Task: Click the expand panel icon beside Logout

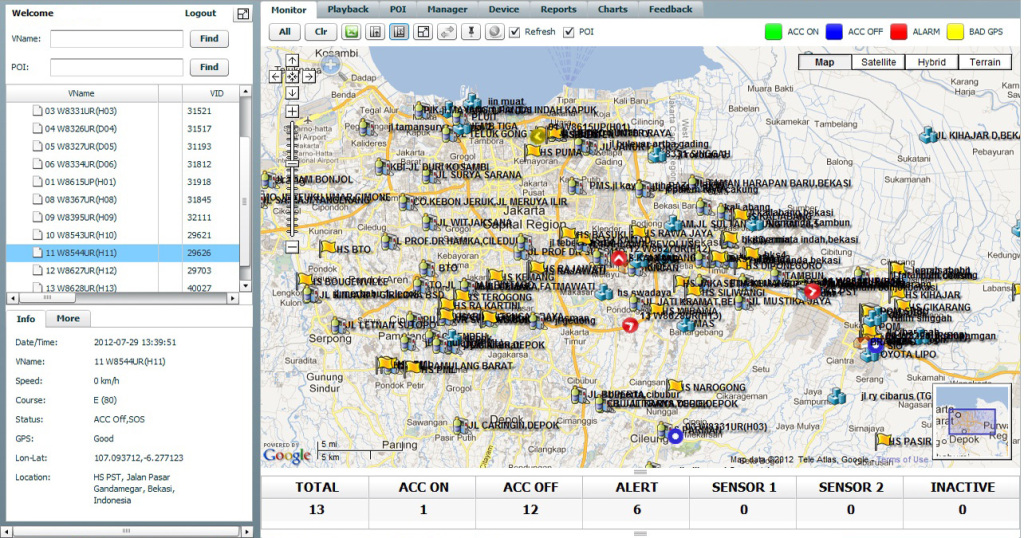Action: click(x=242, y=14)
